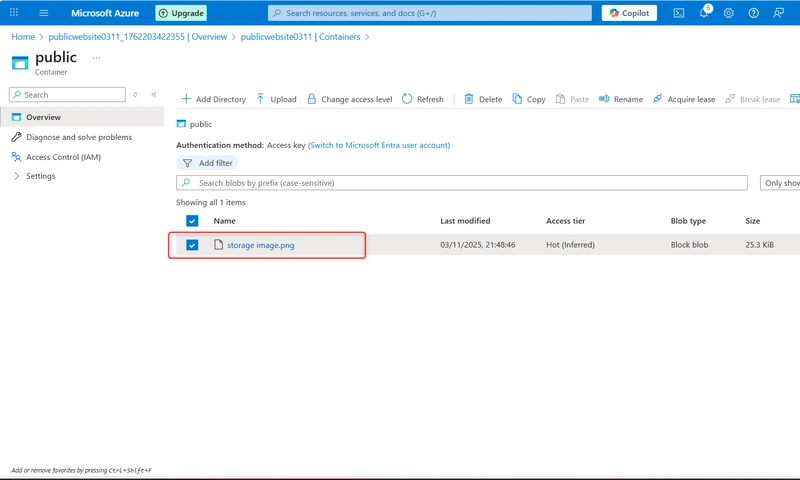Collapse the left sidebar menu
800x480 pixels.
(154, 94)
